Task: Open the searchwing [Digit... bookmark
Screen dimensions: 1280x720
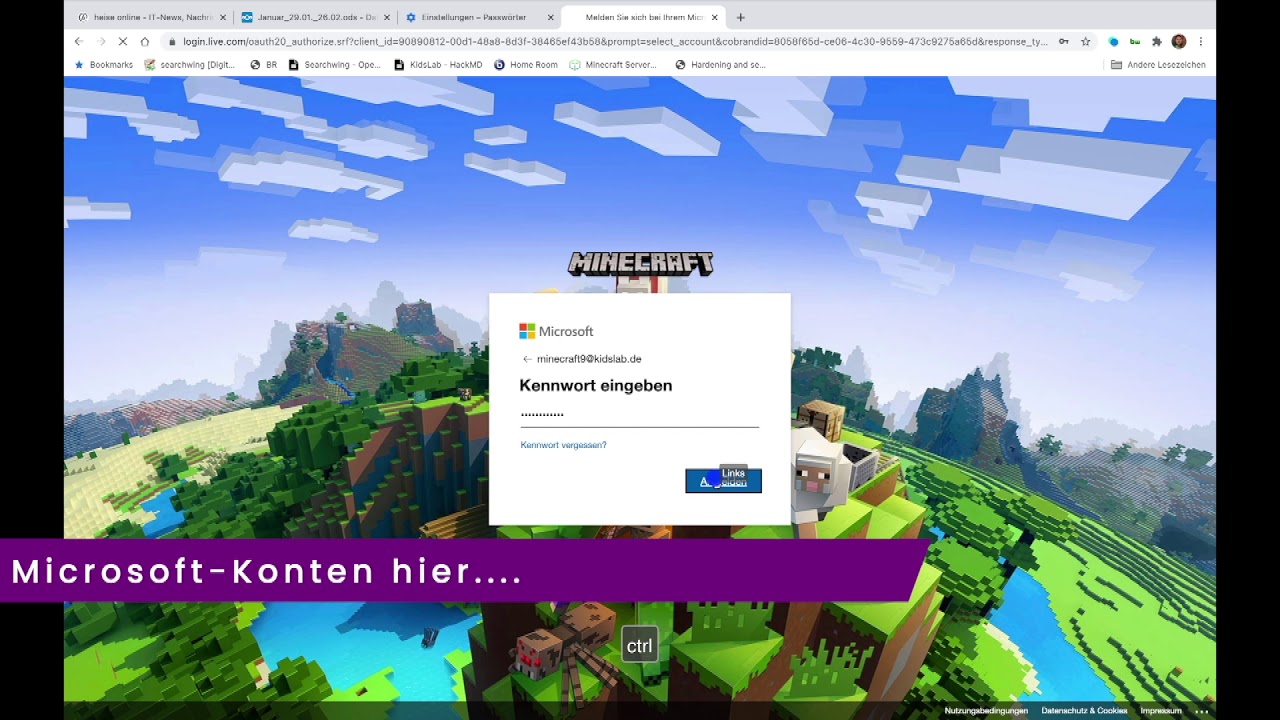Action: pyautogui.click(x=189, y=65)
